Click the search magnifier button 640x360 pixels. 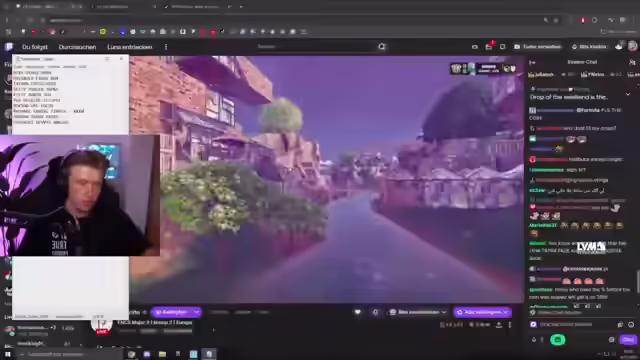tap(382, 47)
